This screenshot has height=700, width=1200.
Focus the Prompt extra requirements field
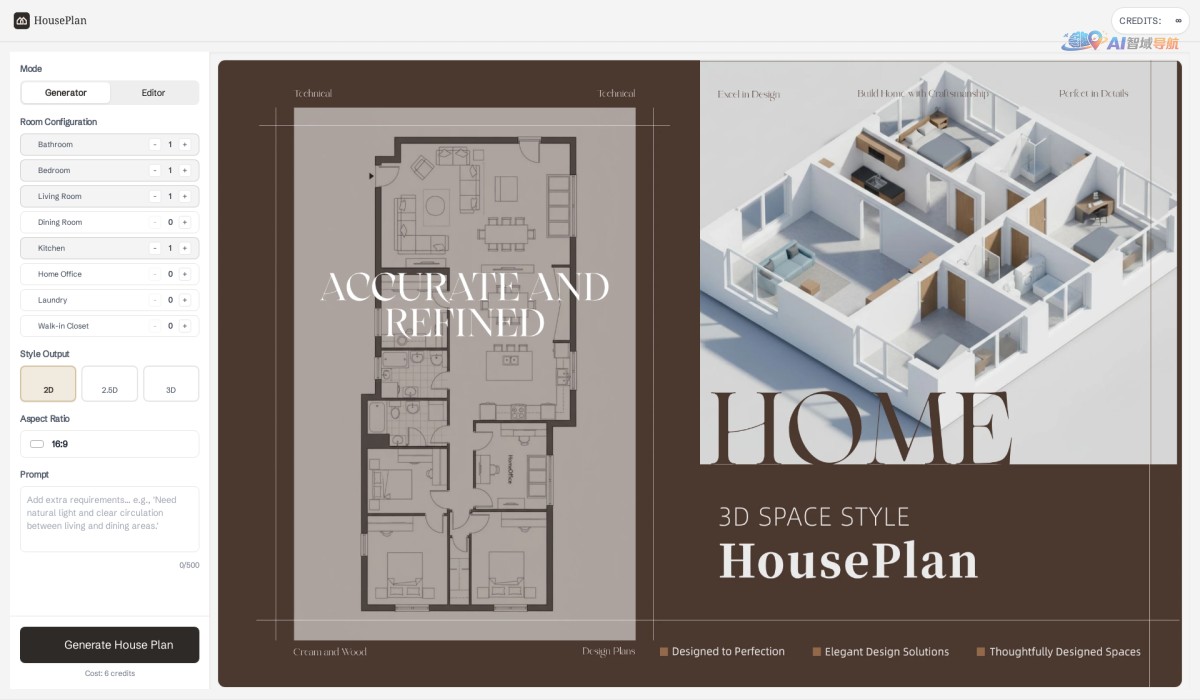110,519
